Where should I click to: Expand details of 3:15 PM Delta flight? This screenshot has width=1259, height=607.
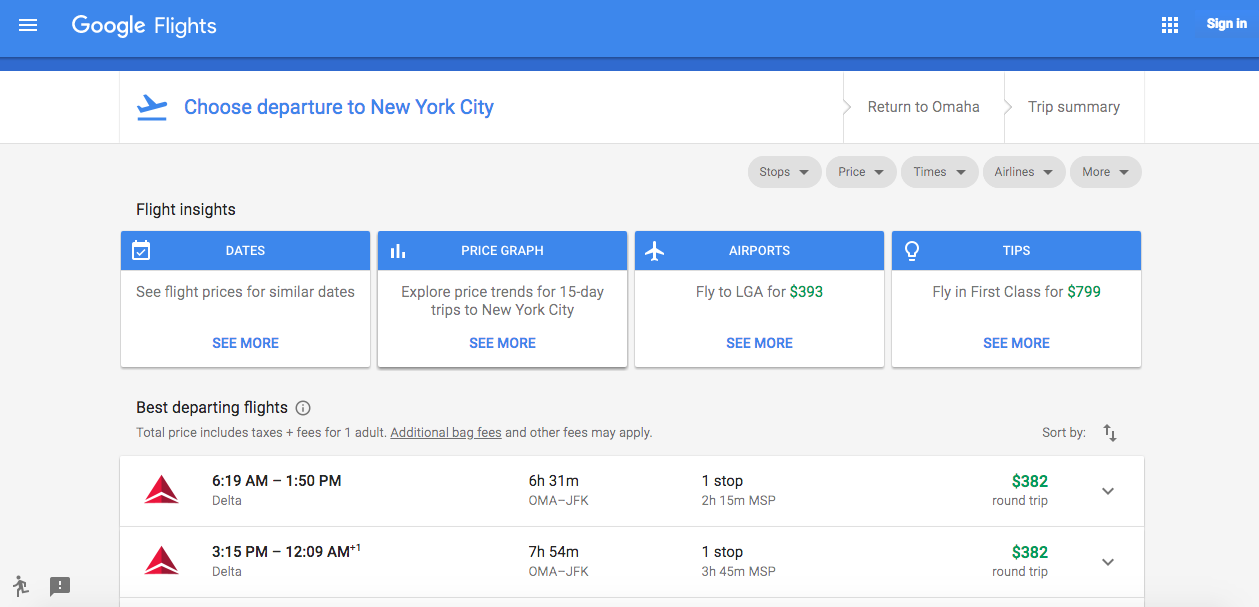[1108, 562]
